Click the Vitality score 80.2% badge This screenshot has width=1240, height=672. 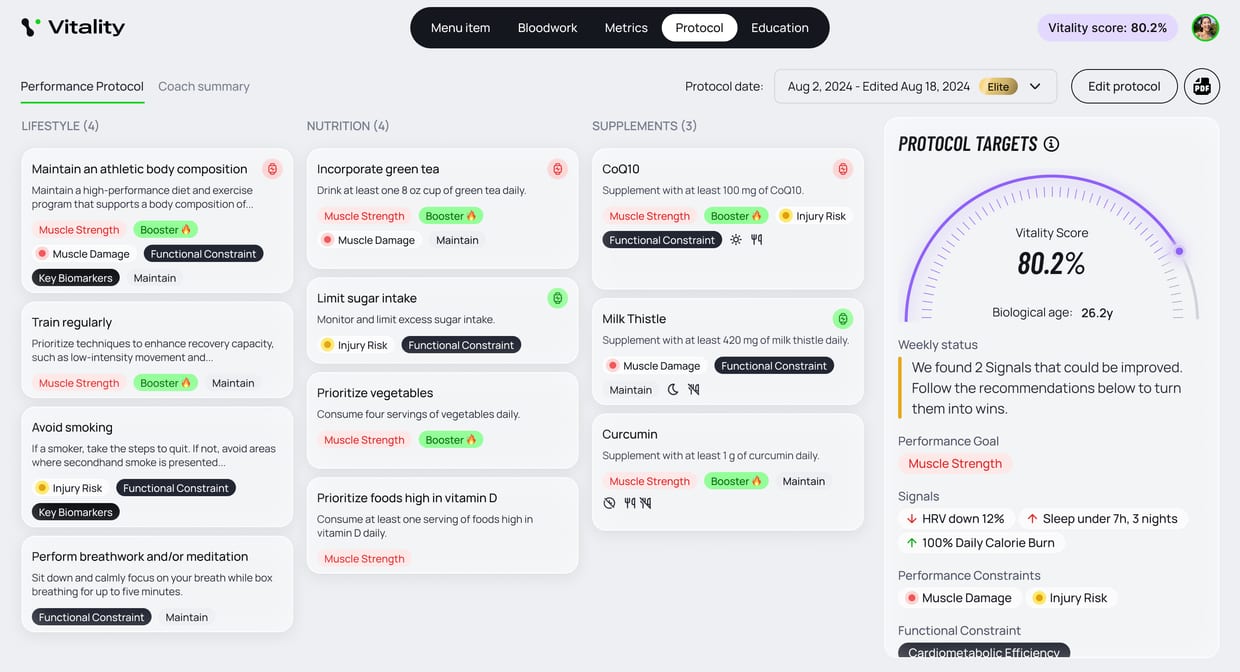(x=1107, y=28)
